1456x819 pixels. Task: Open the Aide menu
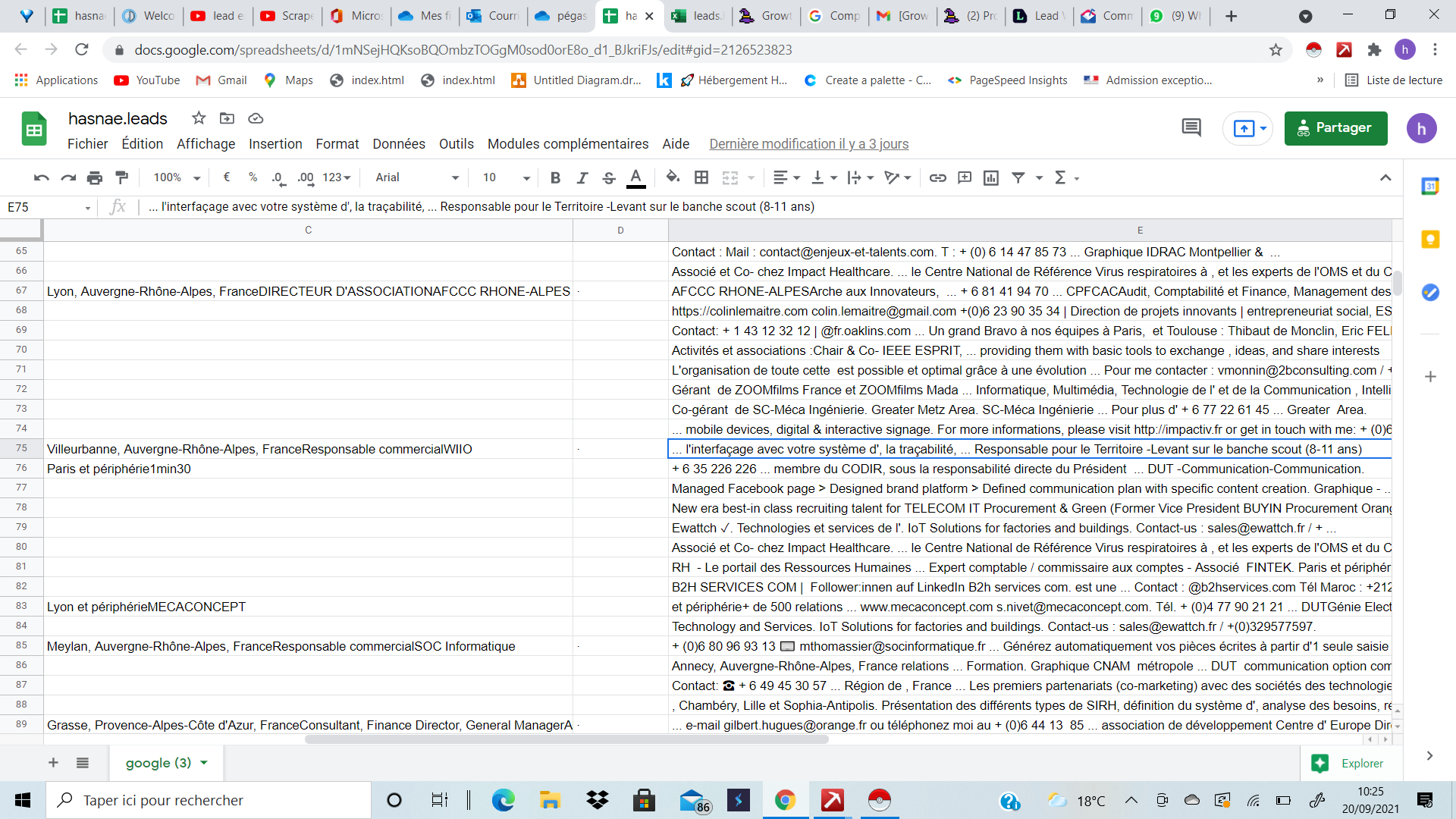[x=676, y=144]
